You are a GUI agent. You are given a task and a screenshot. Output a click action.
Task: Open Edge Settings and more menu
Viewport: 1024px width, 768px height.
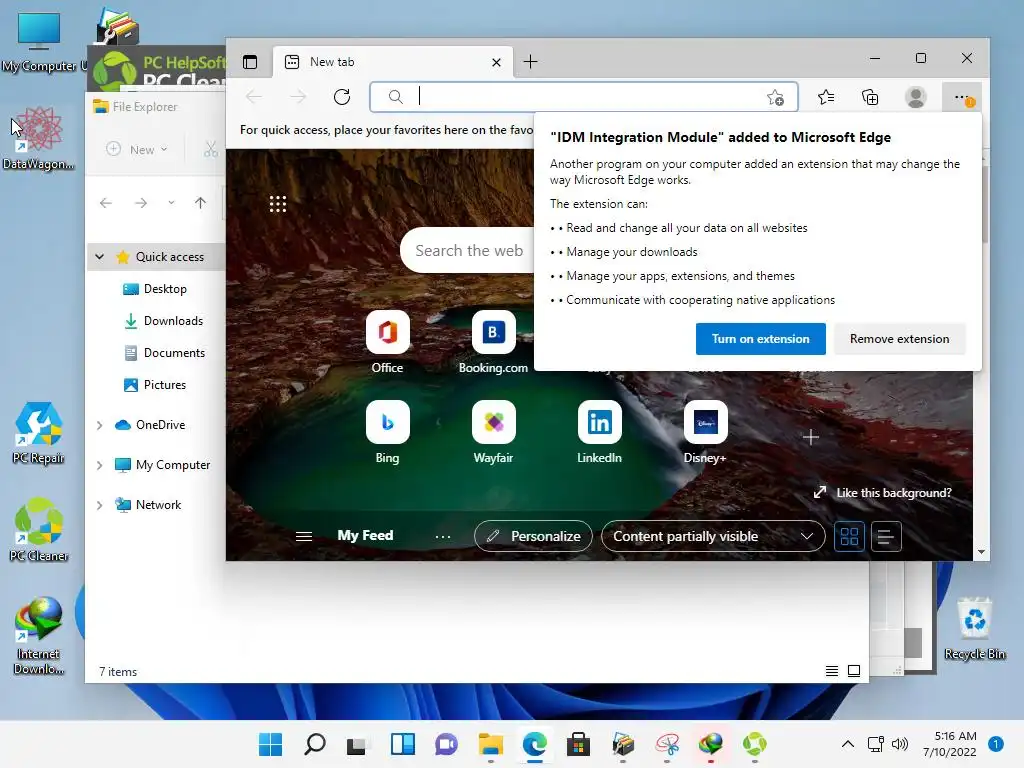click(x=962, y=97)
